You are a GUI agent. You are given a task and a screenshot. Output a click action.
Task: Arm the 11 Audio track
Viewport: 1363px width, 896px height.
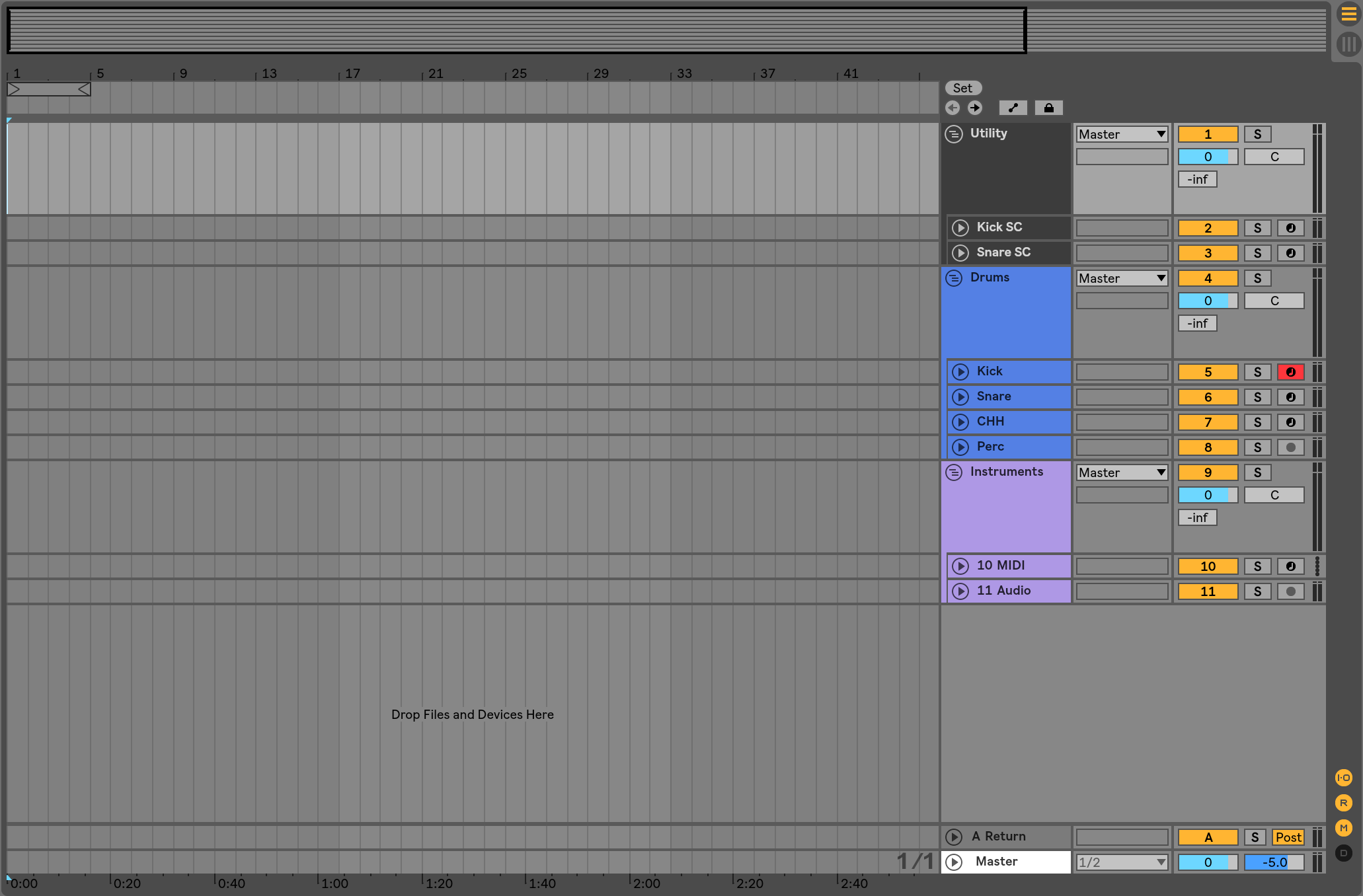pyautogui.click(x=1291, y=591)
